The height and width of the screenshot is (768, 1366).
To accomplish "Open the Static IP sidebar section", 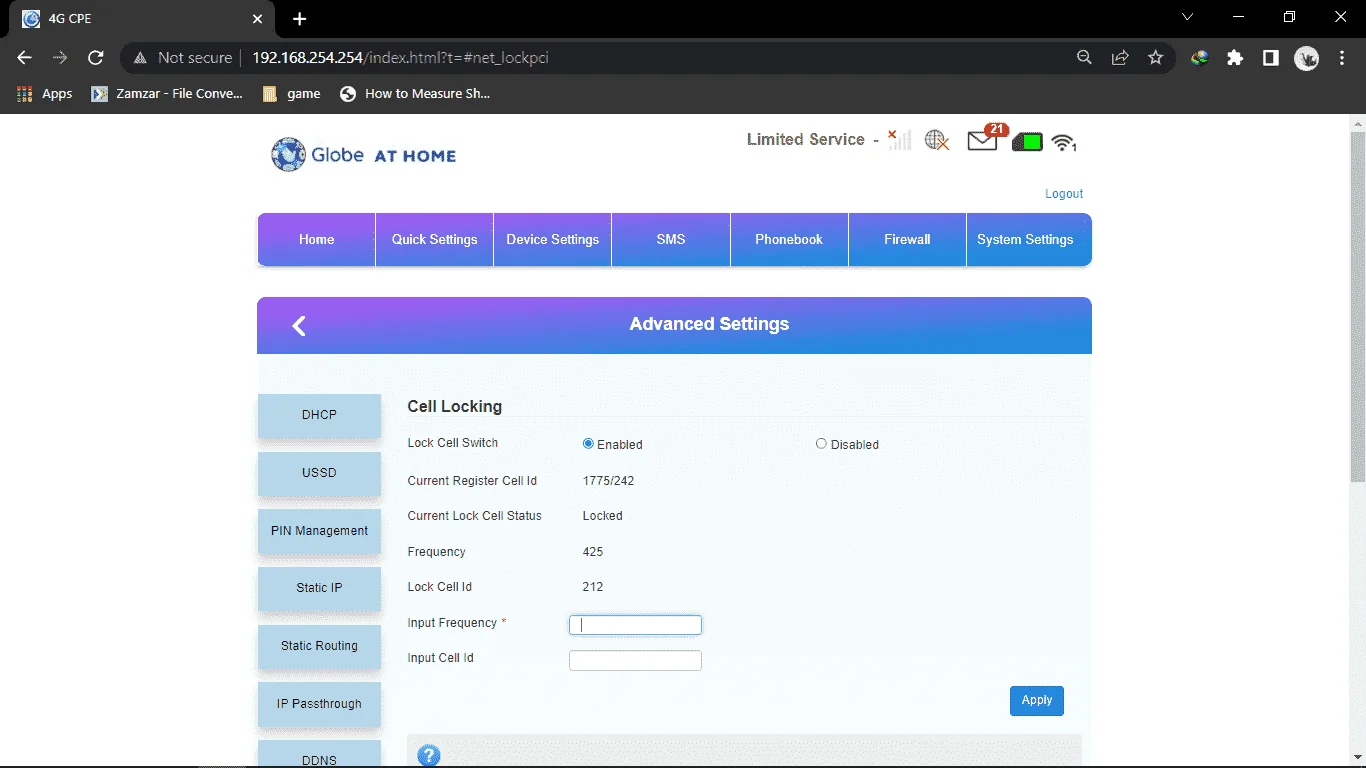I will click(x=319, y=588).
